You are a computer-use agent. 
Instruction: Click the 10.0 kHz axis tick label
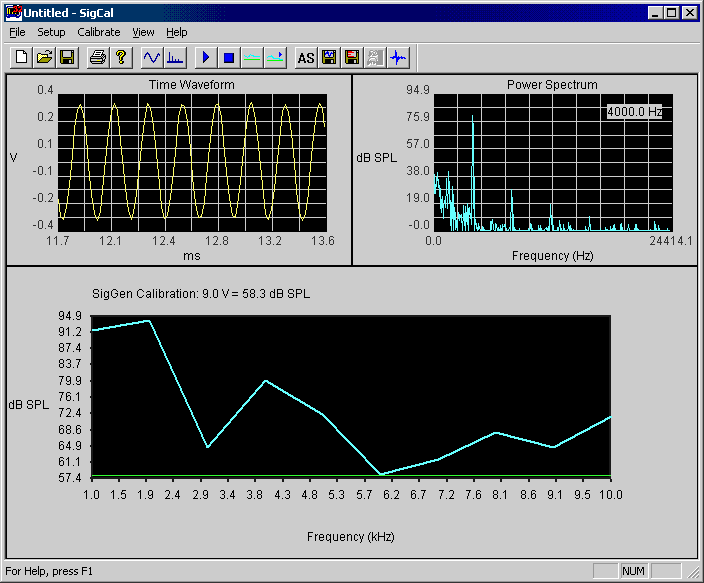(611, 495)
